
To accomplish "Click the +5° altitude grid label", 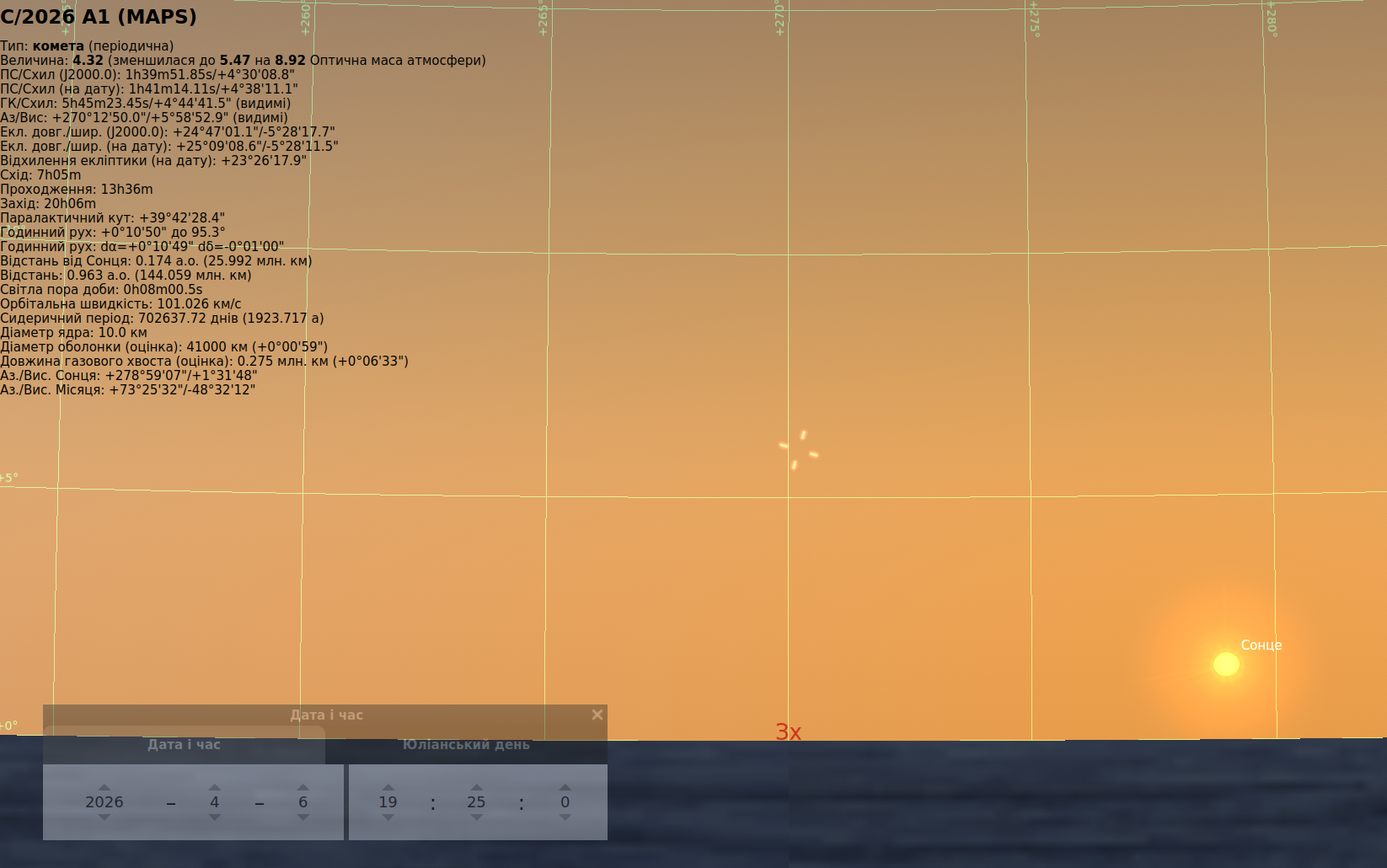I will (x=8, y=478).
